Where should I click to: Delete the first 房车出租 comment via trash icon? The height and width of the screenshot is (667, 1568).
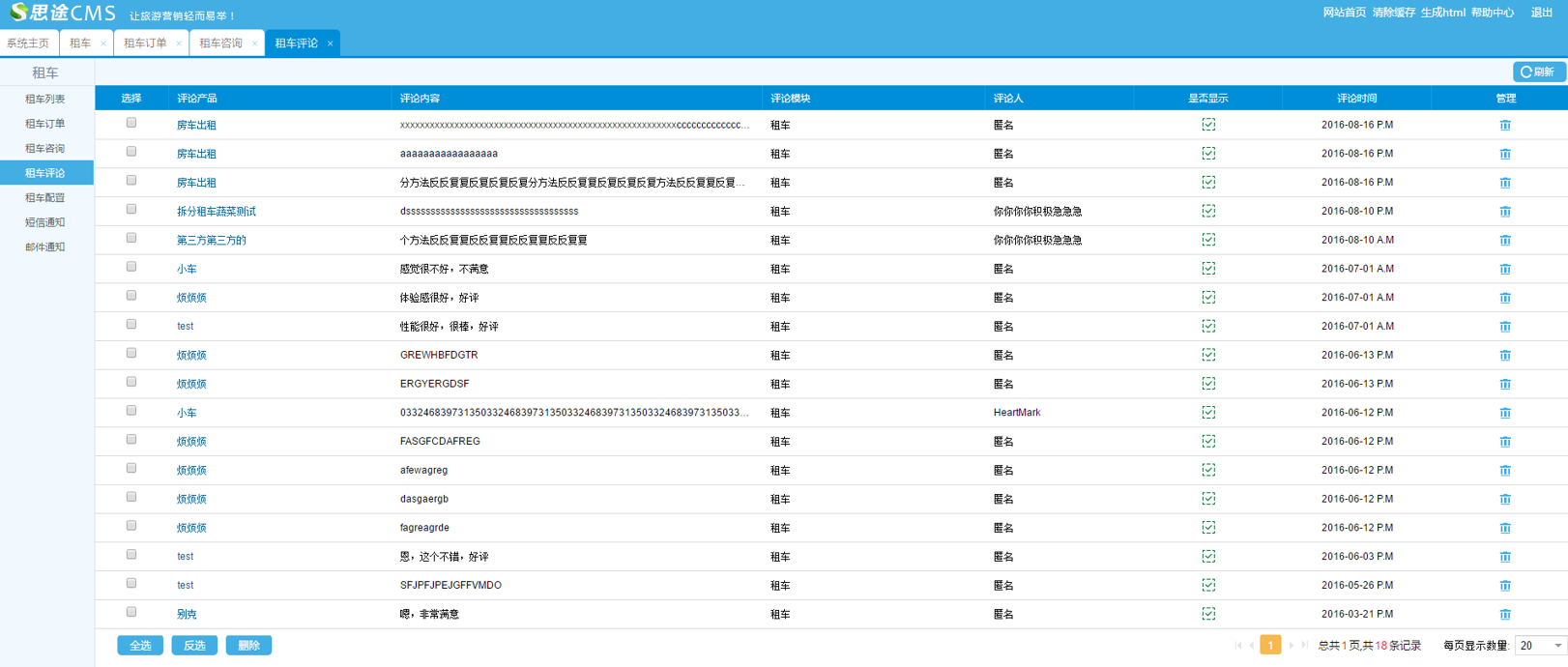coord(1504,126)
